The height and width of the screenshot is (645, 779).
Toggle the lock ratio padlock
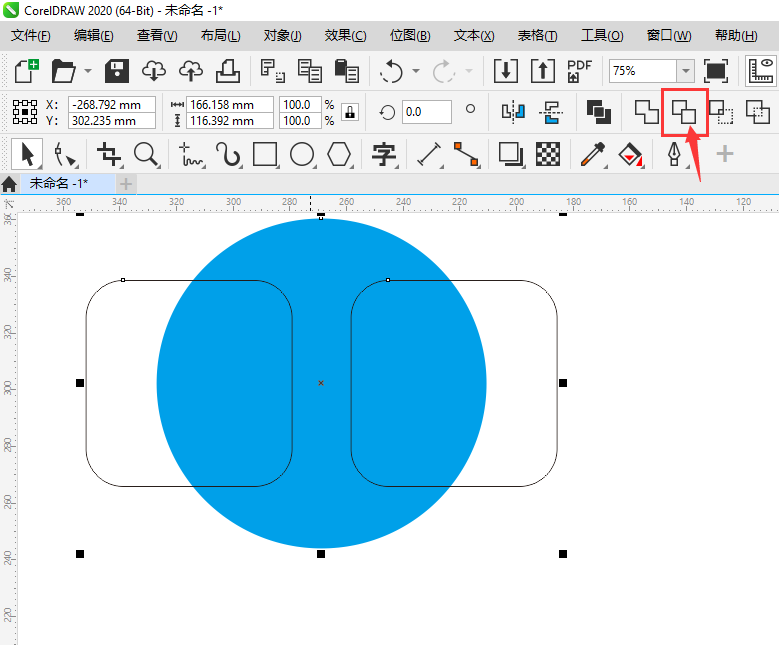350,112
